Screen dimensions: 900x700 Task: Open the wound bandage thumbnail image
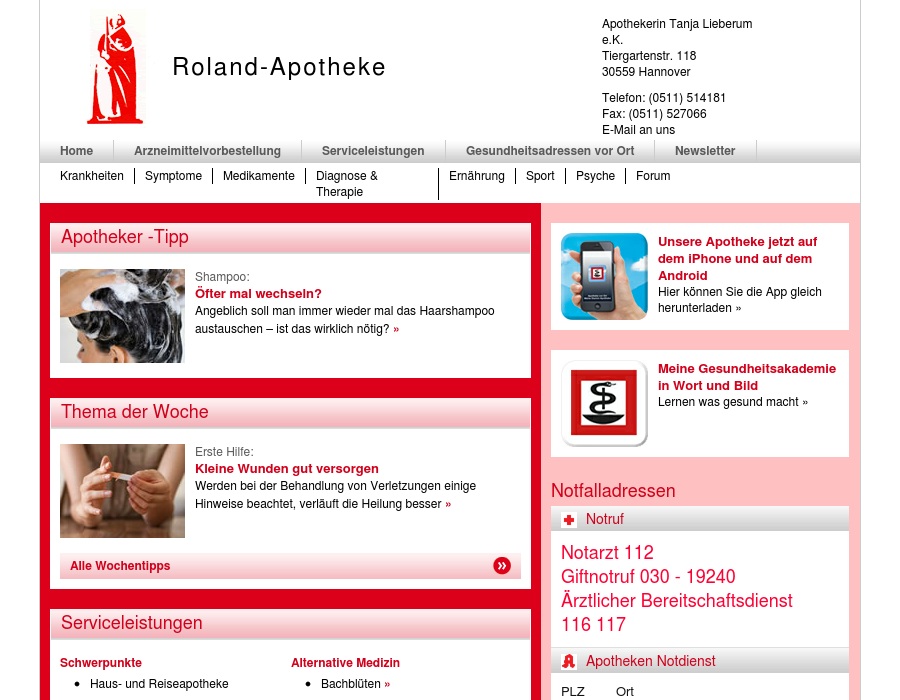point(122,491)
